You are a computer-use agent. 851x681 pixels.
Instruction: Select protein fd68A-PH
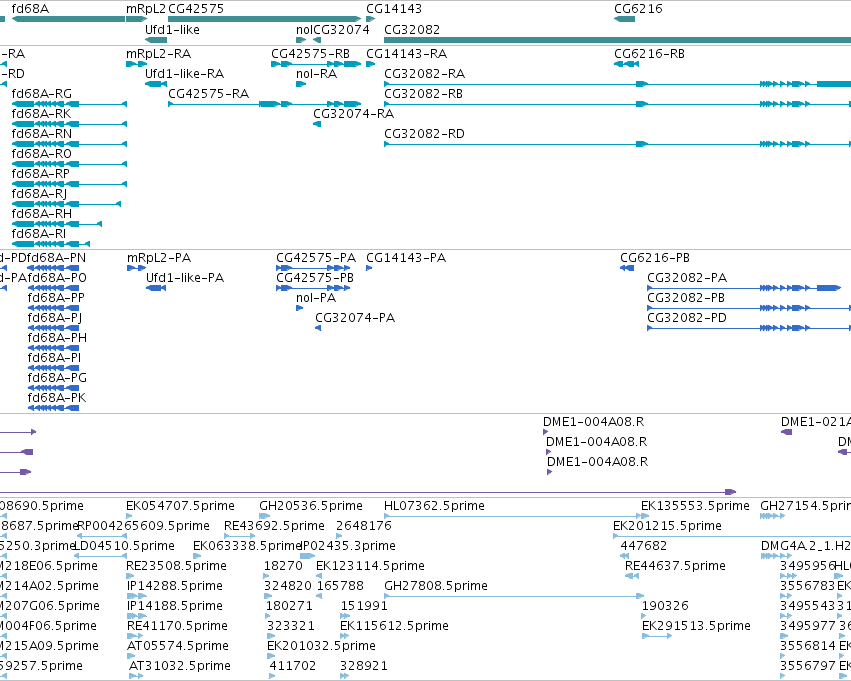click(53, 348)
